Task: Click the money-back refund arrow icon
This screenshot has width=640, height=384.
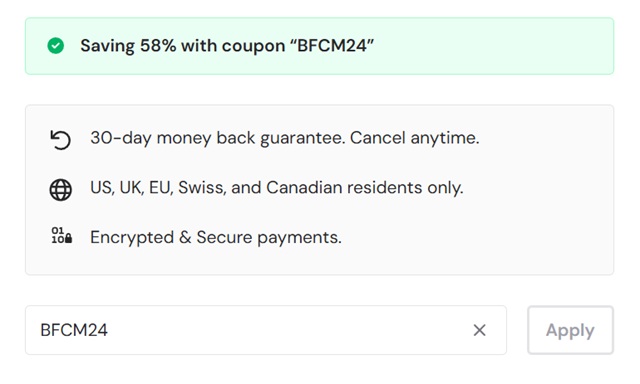Action: coord(60,140)
